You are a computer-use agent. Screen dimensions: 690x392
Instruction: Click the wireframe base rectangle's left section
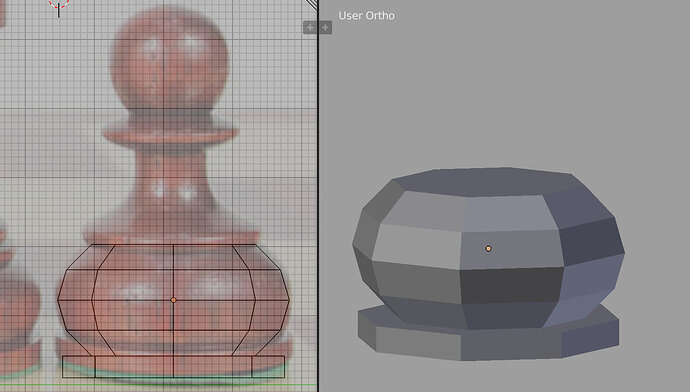[79, 366]
